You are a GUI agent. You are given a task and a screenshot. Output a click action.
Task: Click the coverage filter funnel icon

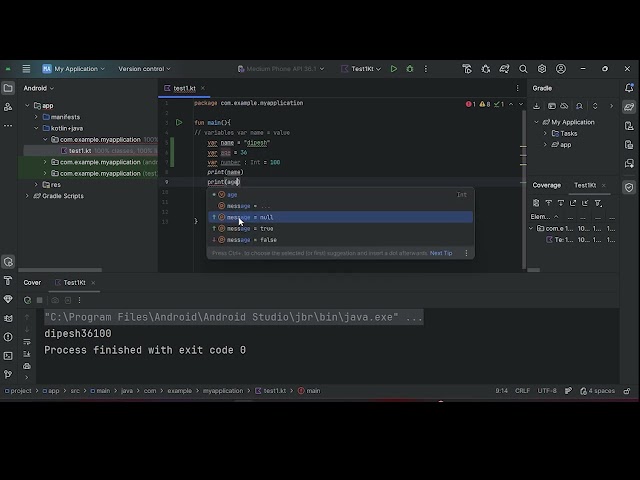pyautogui.click(x=598, y=203)
